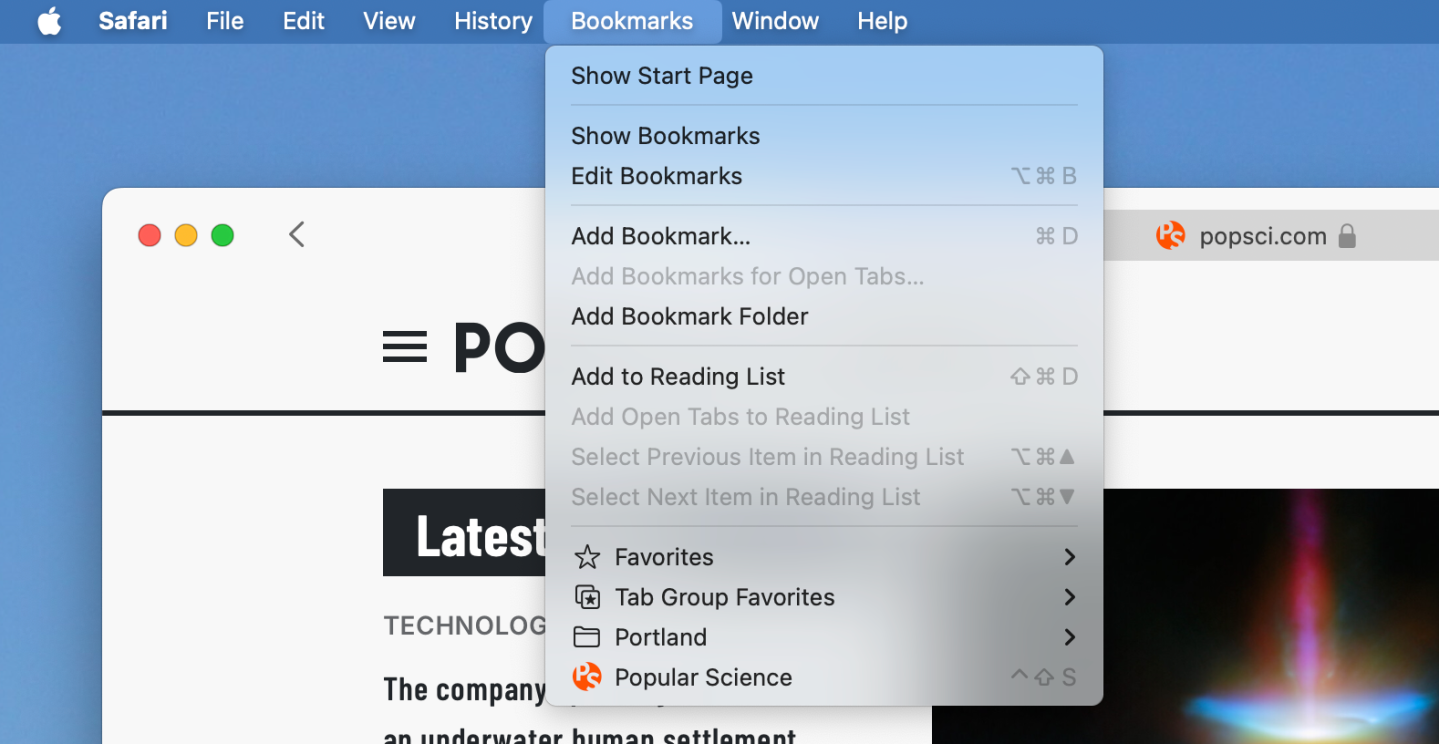The width and height of the screenshot is (1439, 744).
Task: Expand the Favorites submenu arrow
Action: [x=1069, y=557]
